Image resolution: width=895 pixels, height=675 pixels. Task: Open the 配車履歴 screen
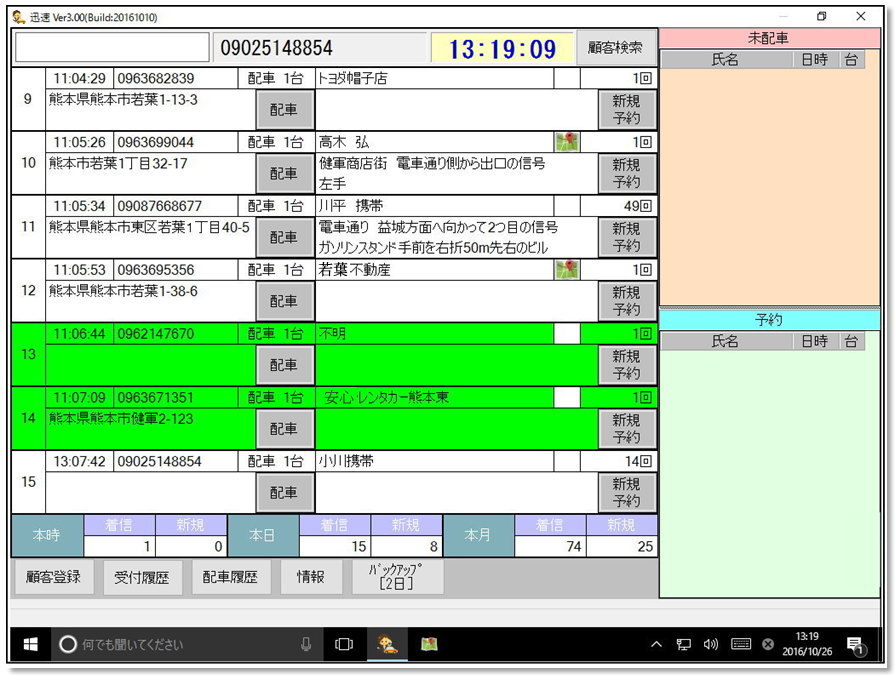pyautogui.click(x=230, y=577)
